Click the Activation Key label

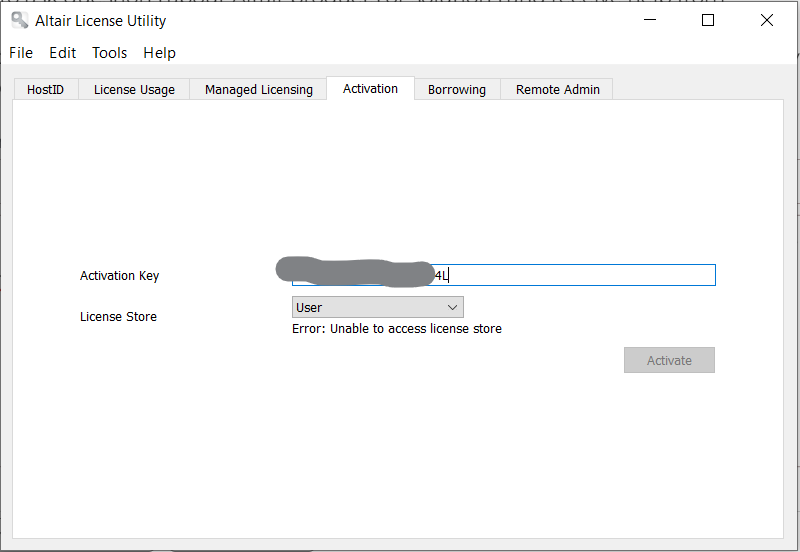[x=119, y=275]
